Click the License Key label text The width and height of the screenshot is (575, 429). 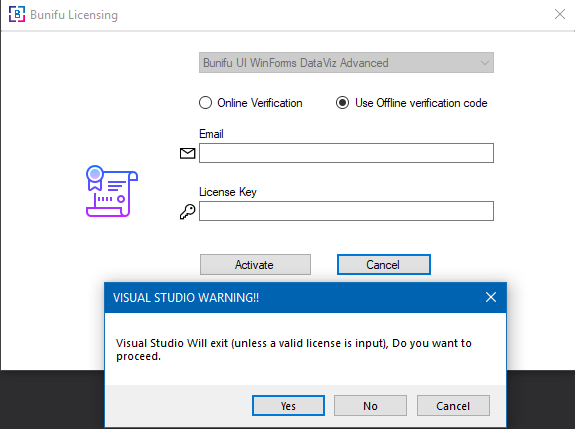click(228, 192)
